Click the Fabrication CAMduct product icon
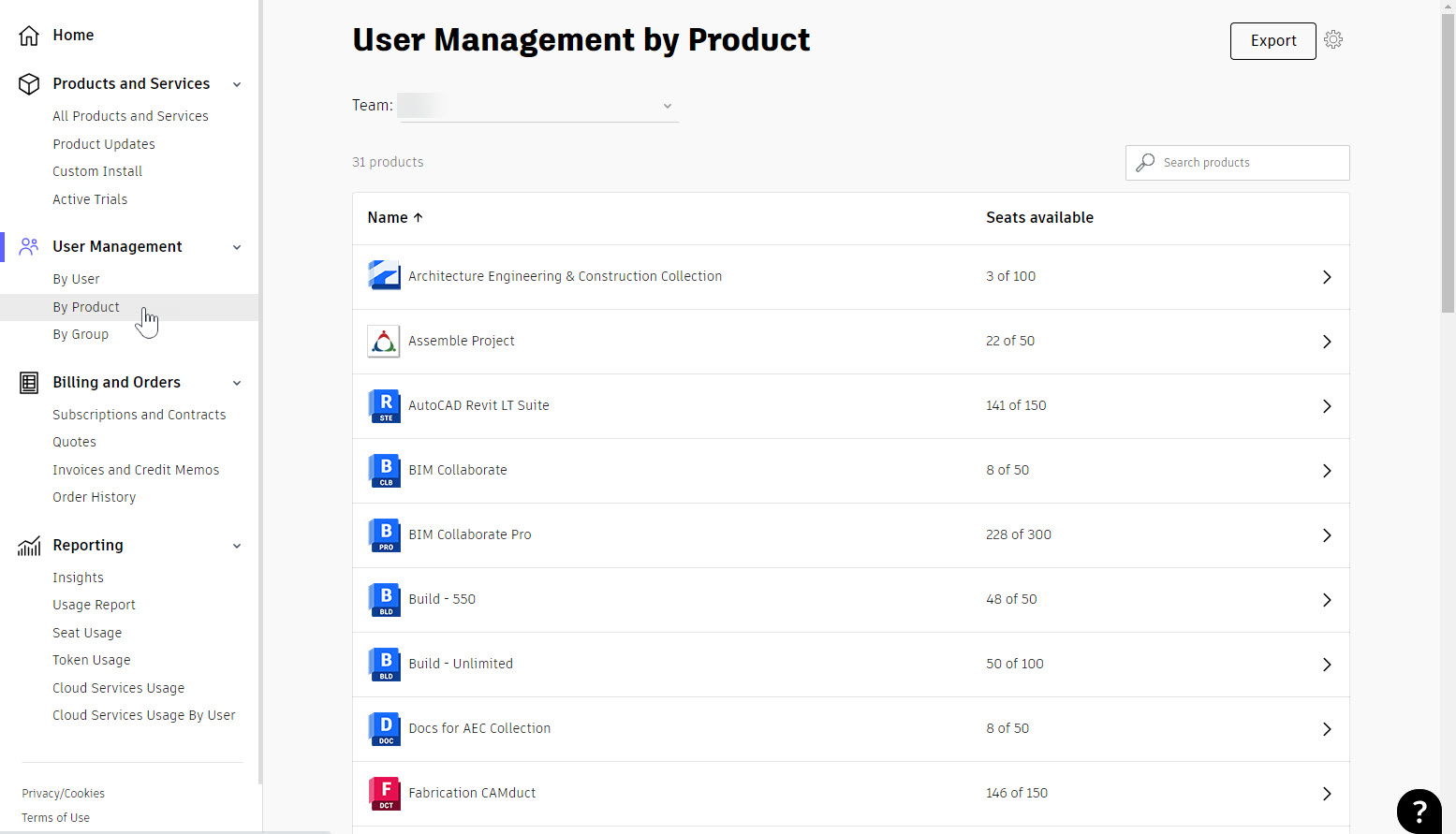 point(384,793)
